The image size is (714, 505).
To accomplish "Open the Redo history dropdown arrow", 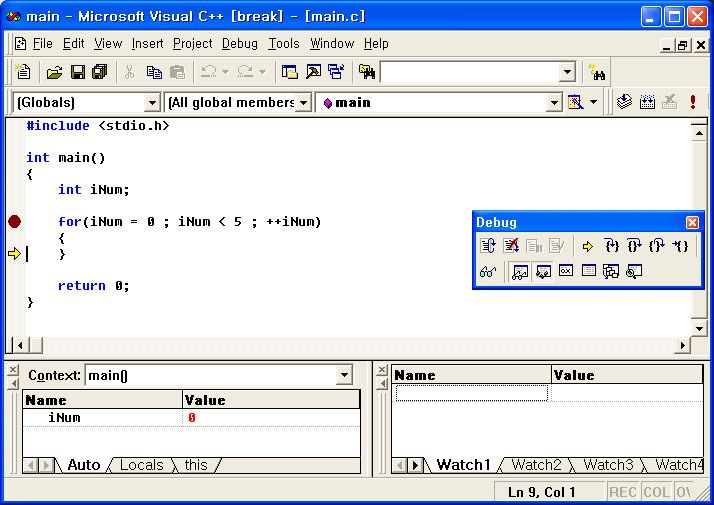I will click(262, 72).
